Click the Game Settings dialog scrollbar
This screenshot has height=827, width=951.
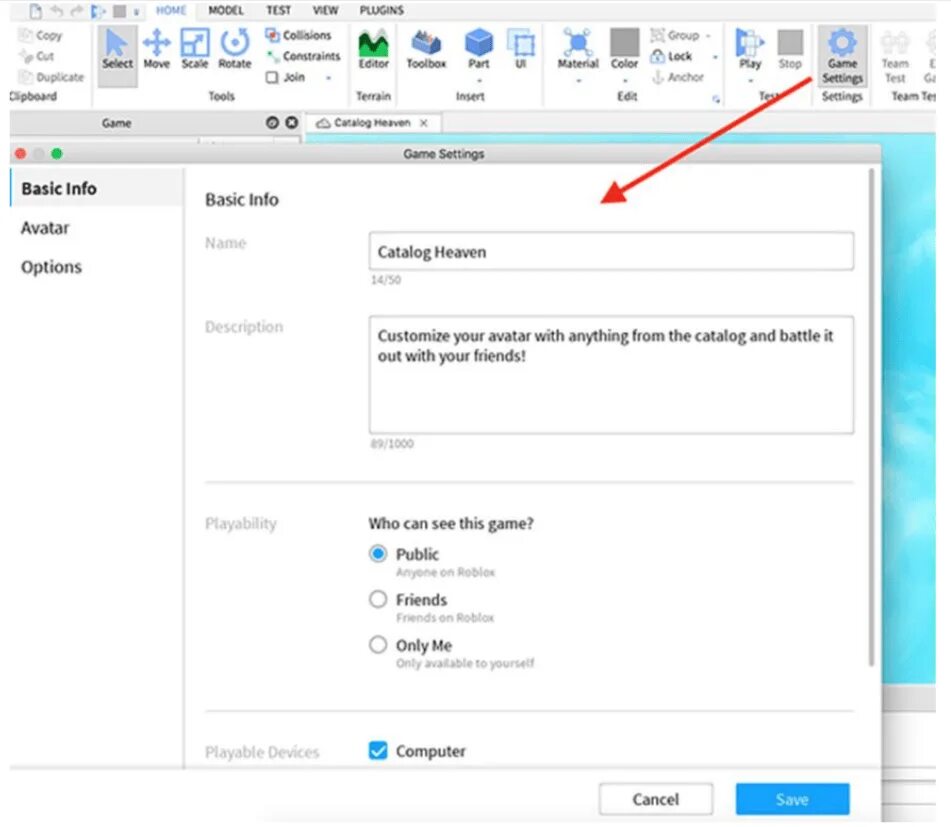[872, 417]
